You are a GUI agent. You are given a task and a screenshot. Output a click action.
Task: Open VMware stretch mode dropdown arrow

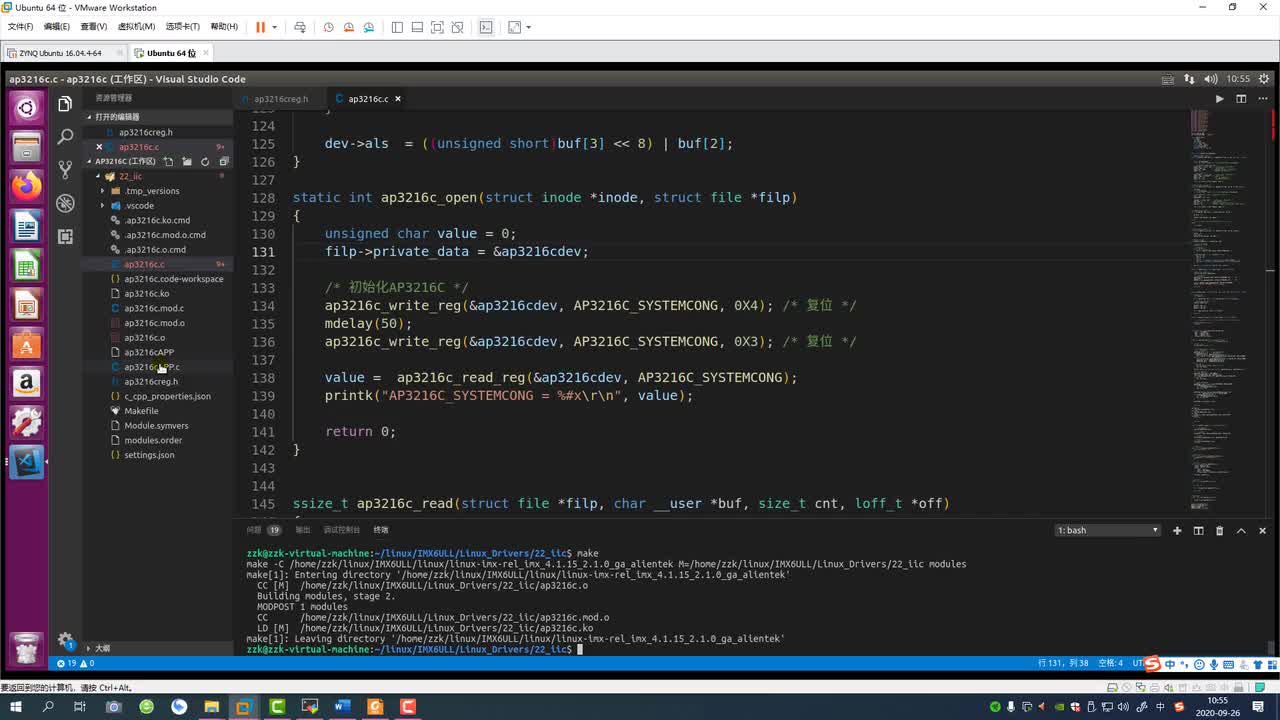[529, 27]
